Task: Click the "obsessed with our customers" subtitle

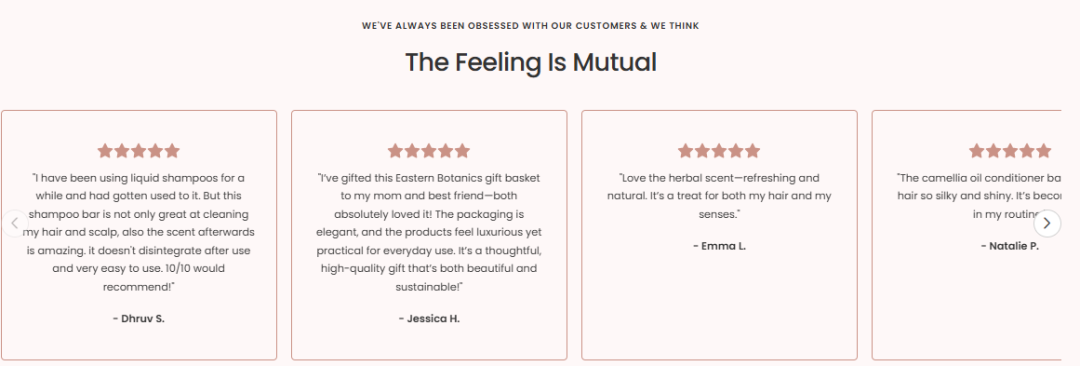Action: pyautogui.click(x=530, y=26)
